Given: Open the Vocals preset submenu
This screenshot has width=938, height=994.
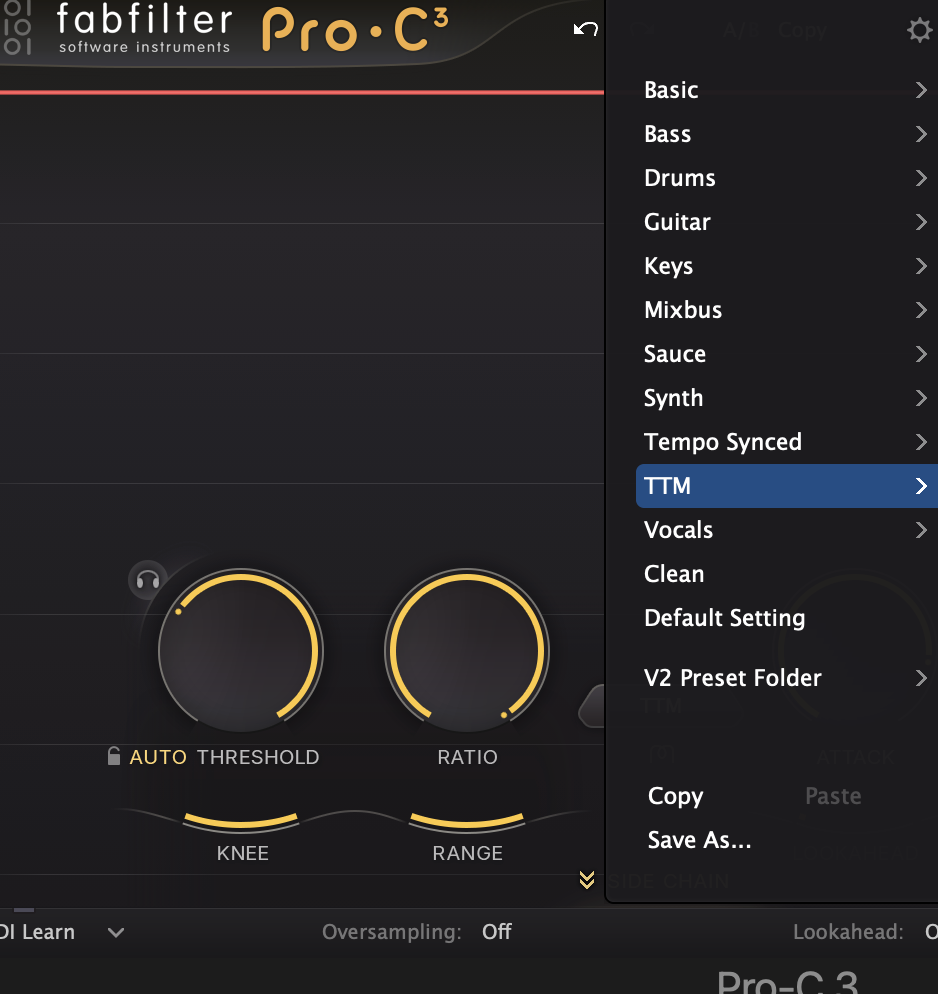Looking at the screenshot, I should (x=787, y=530).
